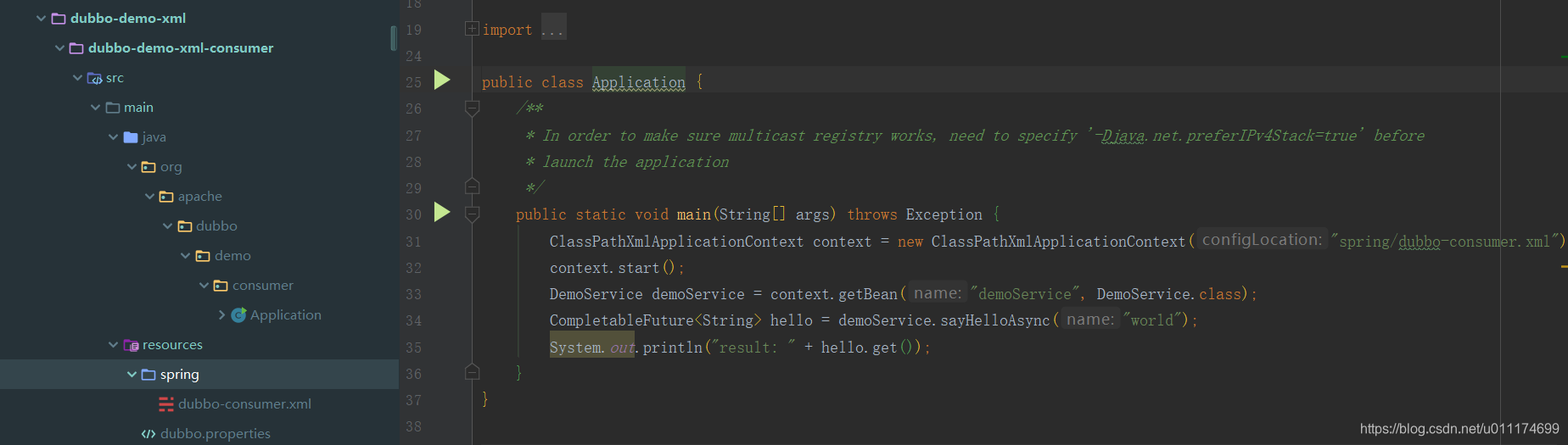Viewport: 1568px width, 445px height.
Task: Select Application class in project tree
Action: tap(286, 314)
